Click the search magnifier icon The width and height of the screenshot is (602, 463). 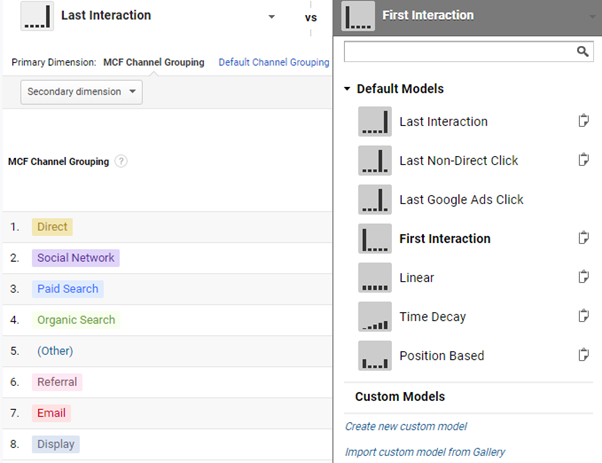pos(583,51)
